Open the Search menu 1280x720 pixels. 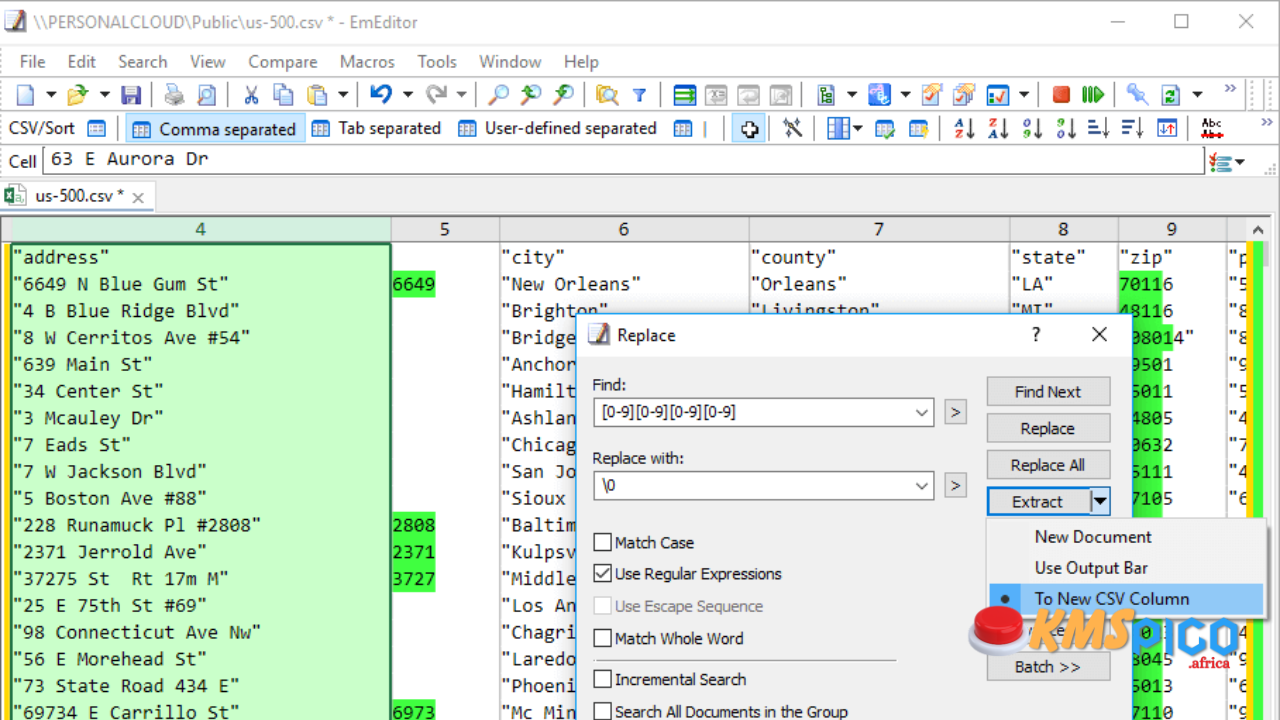tap(143, 62)
